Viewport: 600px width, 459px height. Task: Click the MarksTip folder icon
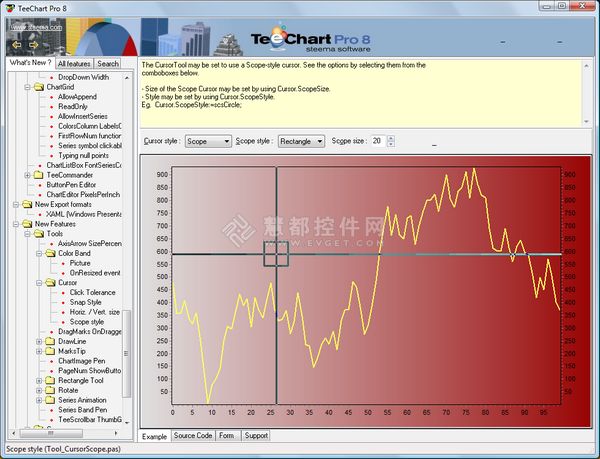[x=51, y=352]
